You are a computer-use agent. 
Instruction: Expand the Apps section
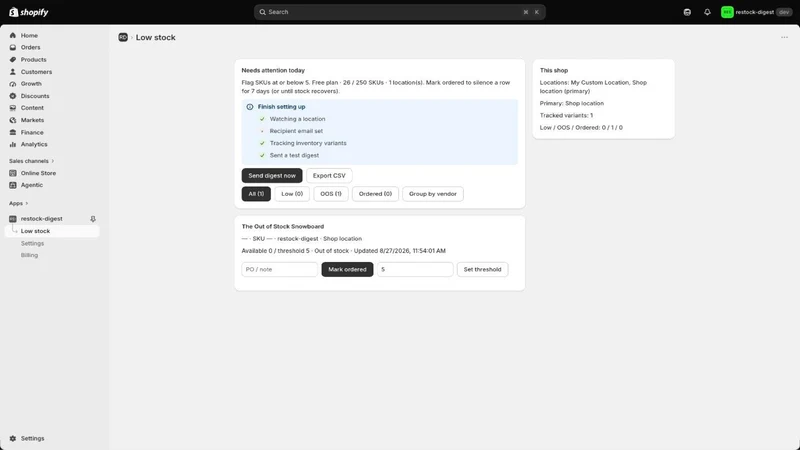click(x=18, y=203)
